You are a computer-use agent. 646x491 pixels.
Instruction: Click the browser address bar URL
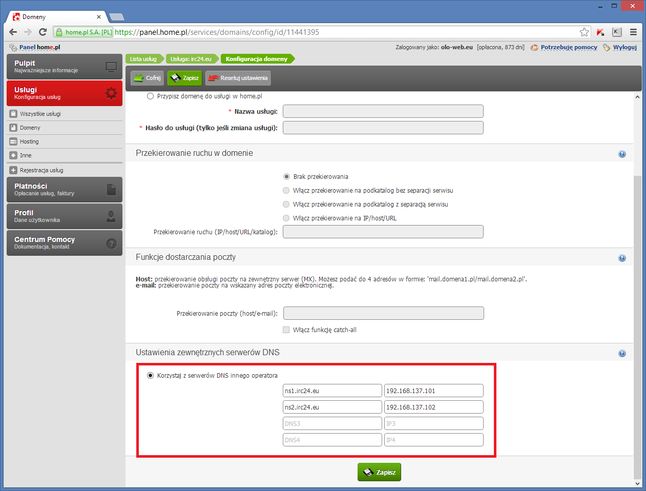(217, 32)
